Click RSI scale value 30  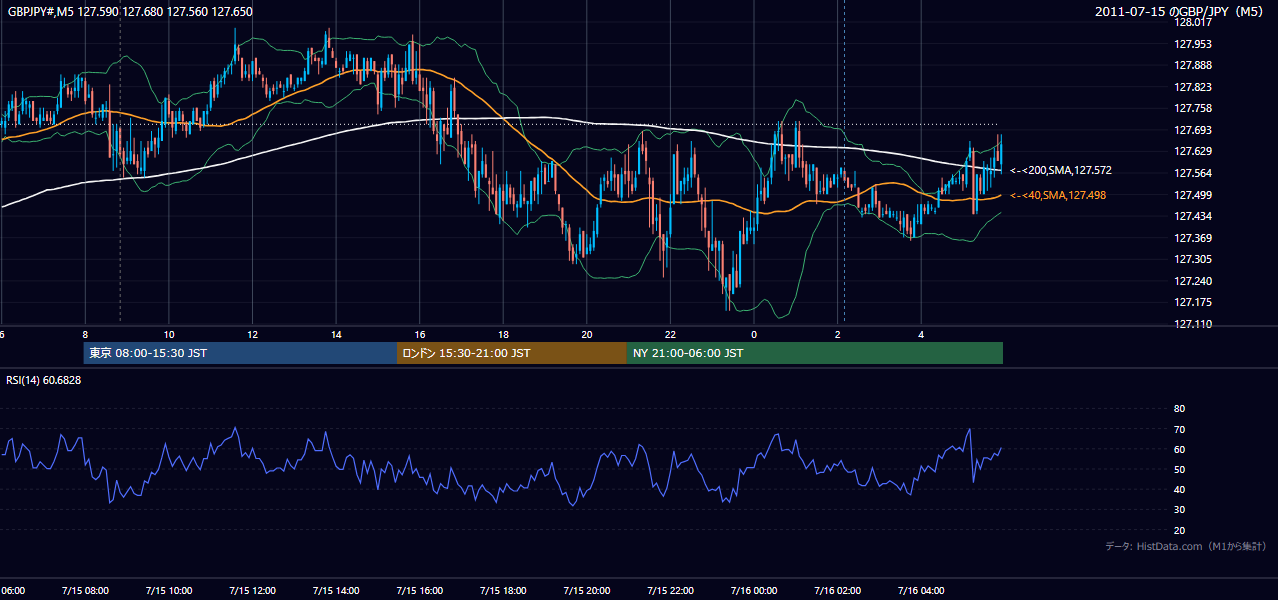pyautogui.click(x=1180, y=510)
